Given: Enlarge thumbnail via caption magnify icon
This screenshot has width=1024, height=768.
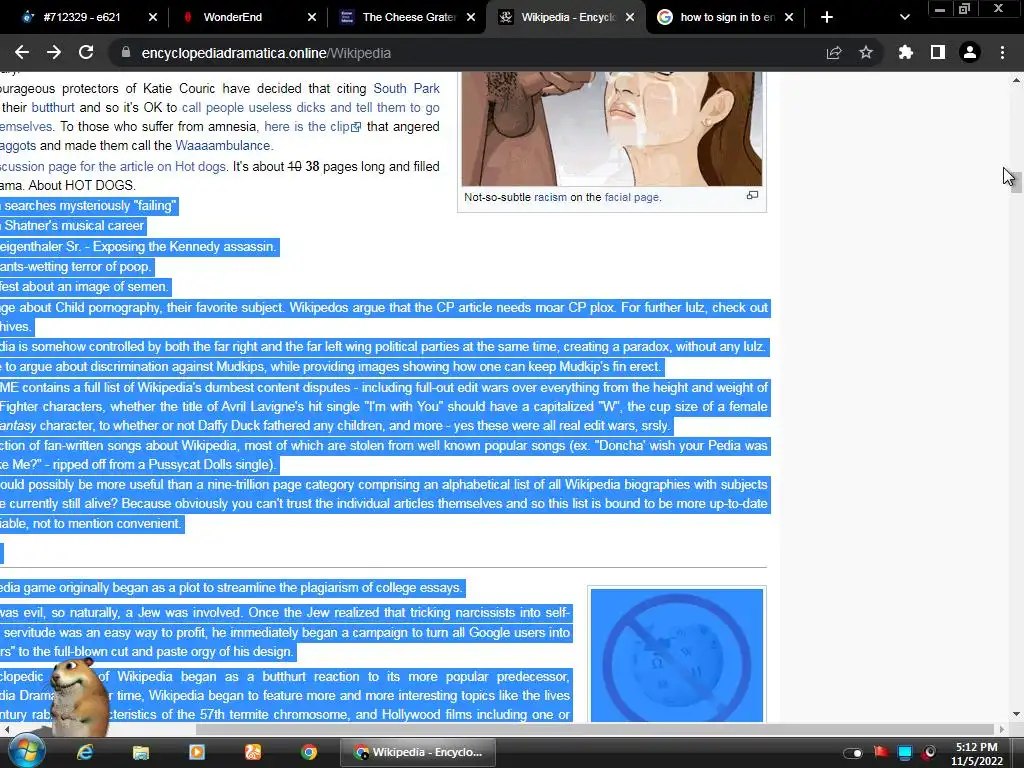Looking at the screenshot, I should click(x=752, y=195).
